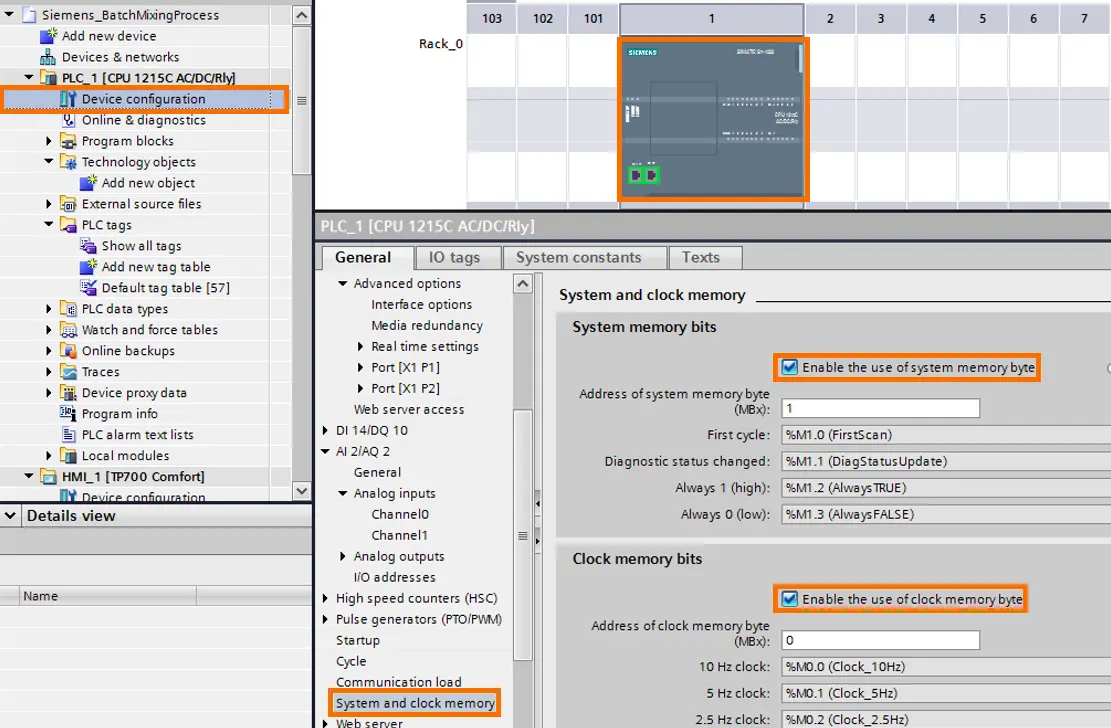
Task: Collapse the Details view panel
Action: click(x=10, y=515)
